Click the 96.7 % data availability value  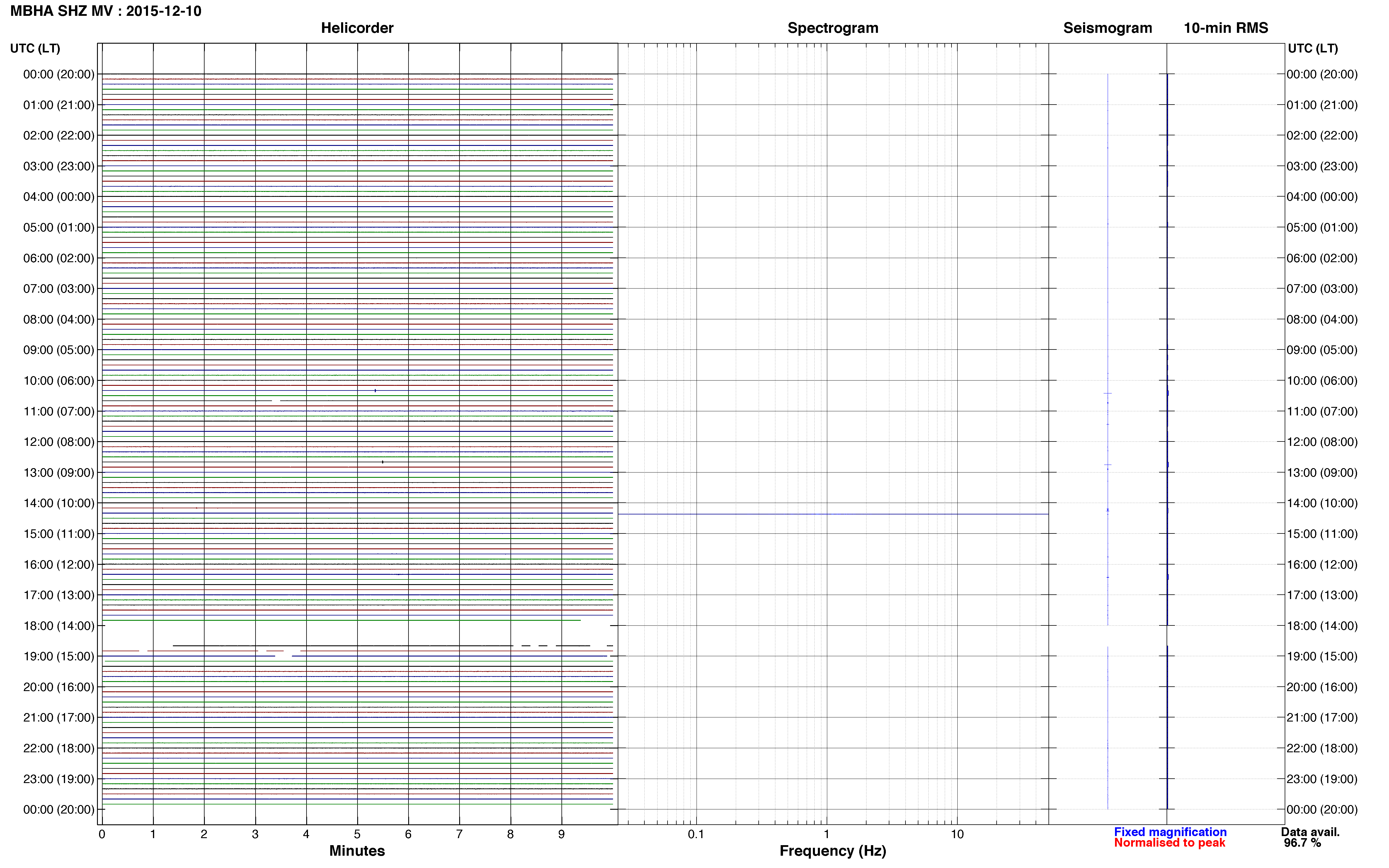pos(1302,843)
